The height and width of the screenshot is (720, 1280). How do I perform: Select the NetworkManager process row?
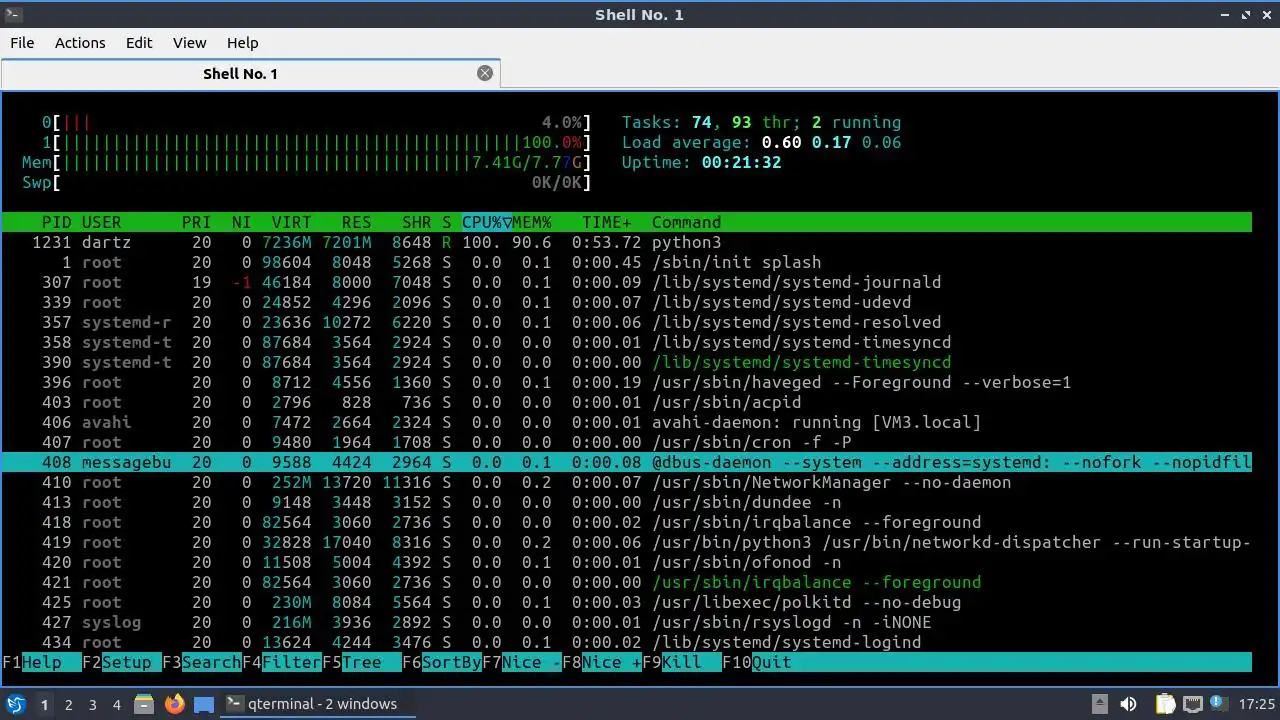(627, 482)
